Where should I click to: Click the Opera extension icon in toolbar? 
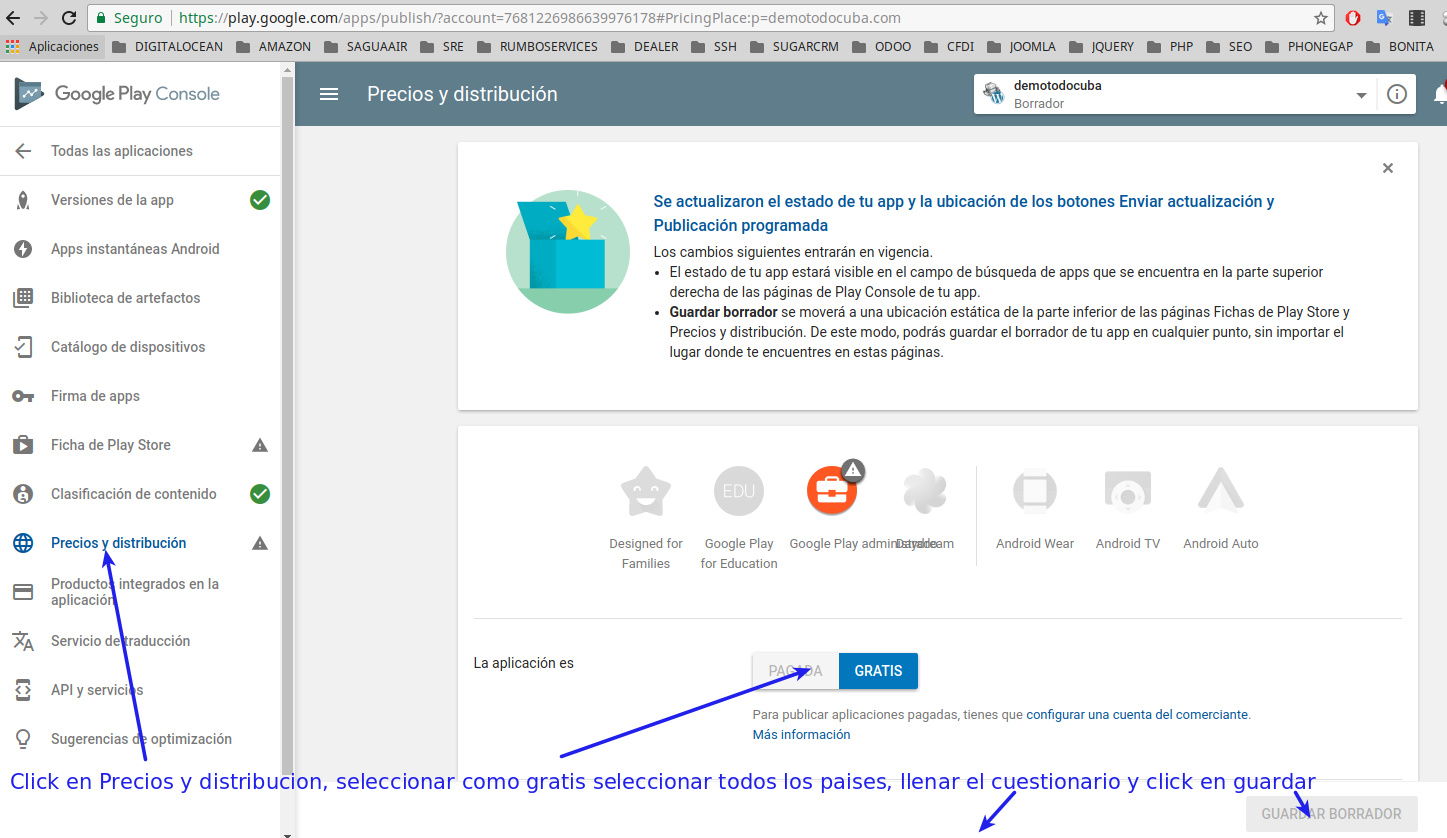[1353, 18]
